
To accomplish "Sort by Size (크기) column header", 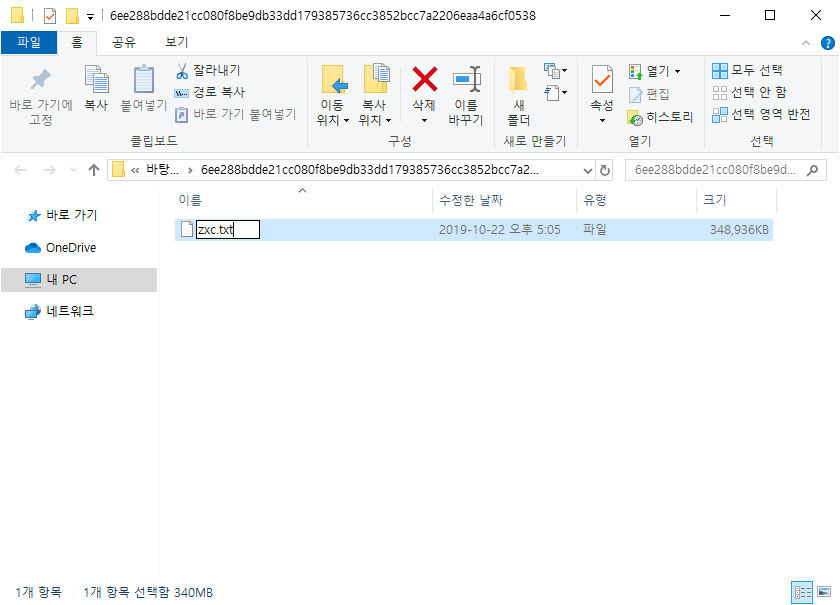I will pyautogui.click(x=736, y=200).
